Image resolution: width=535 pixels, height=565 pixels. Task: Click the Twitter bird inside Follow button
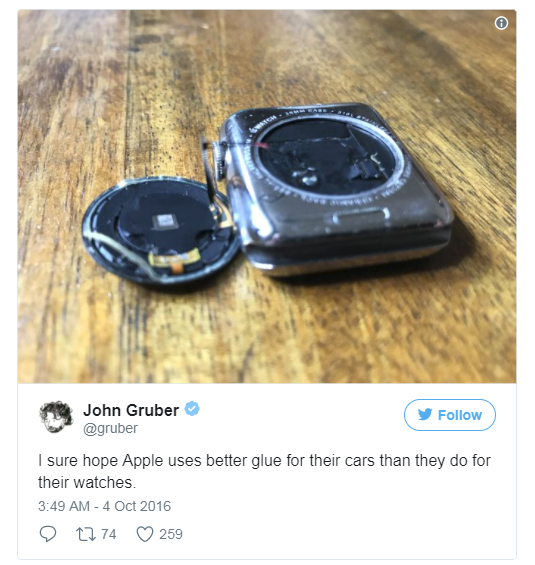tap(425, 414)
